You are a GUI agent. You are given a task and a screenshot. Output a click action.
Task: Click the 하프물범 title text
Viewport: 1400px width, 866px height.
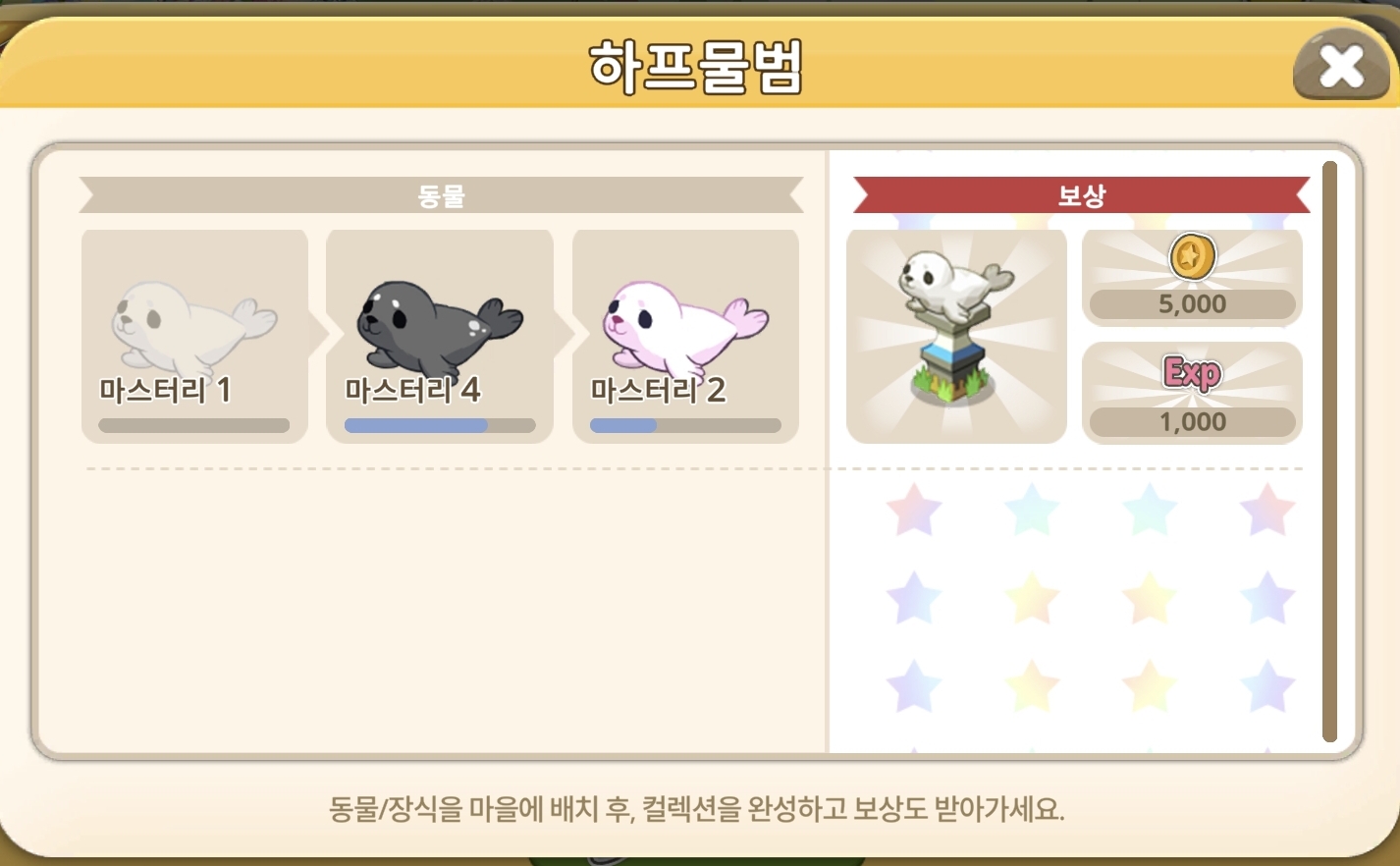pos(696,67)
